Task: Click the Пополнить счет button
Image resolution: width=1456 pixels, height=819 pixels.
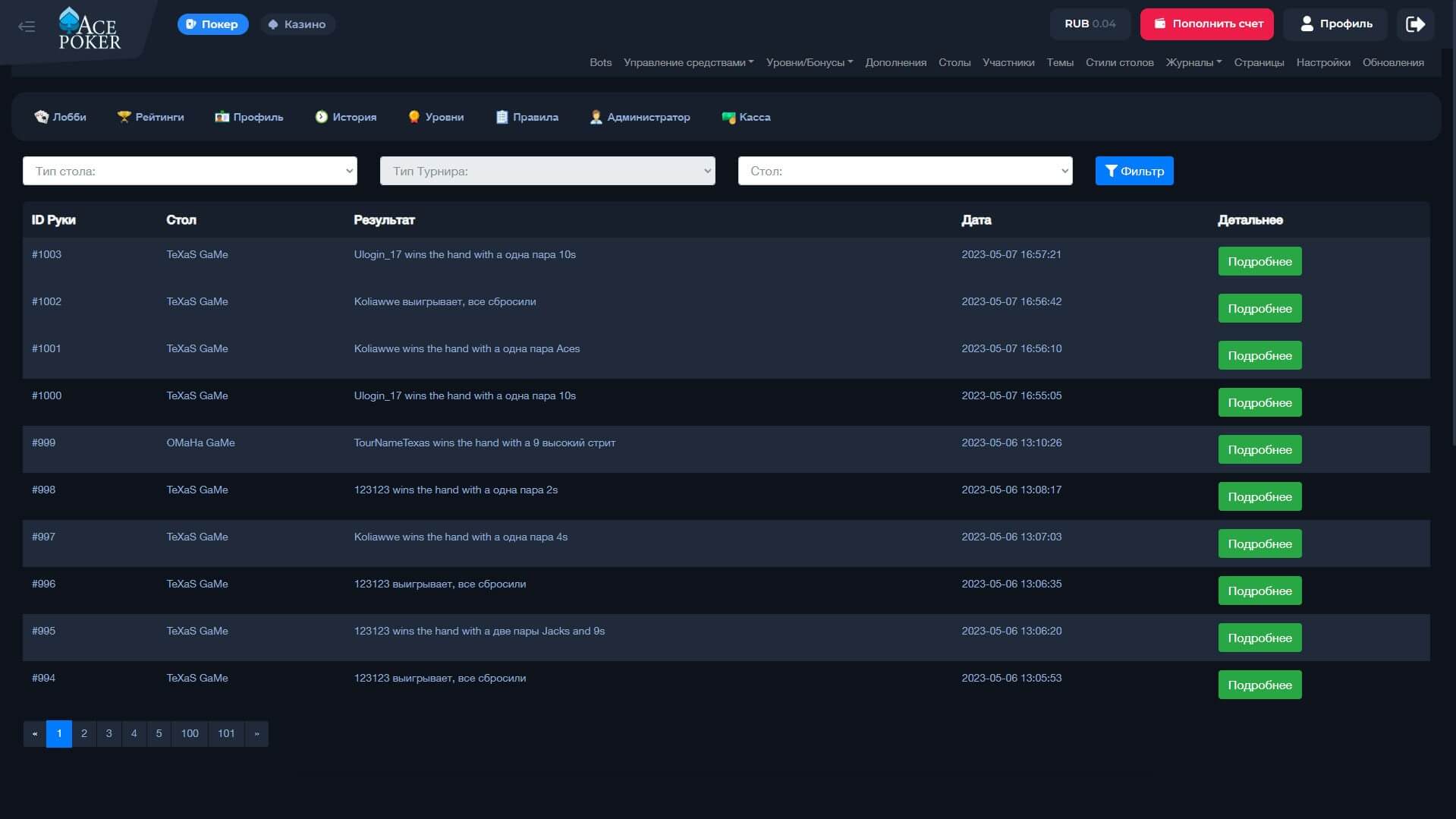Action: pyautogui.click(x=1206, y=24)
